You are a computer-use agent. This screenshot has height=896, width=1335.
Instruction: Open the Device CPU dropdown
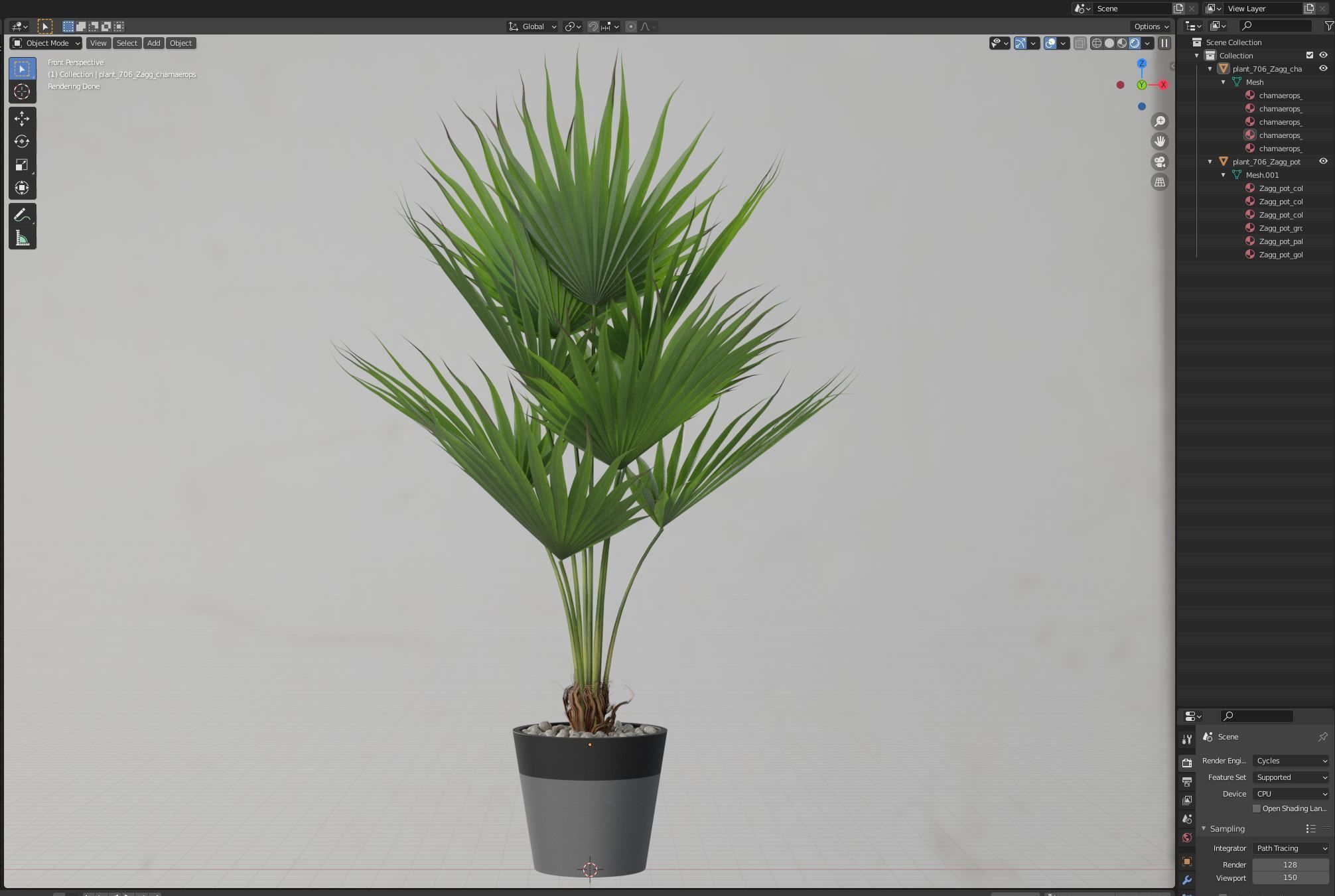(1291, 794)
